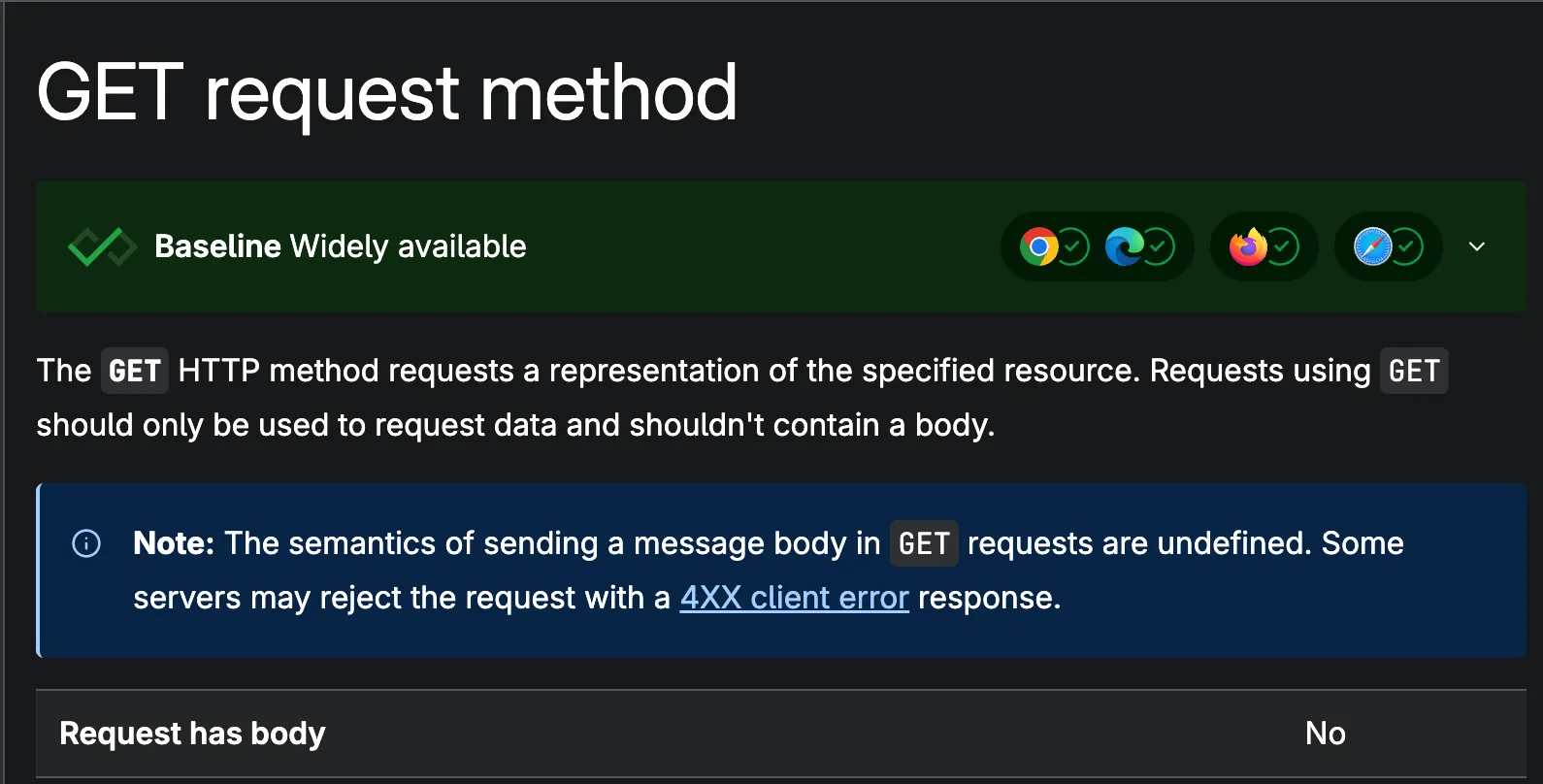
Task: Click the support checkmark beside Safari
Action: click(x=1407, y=246)
